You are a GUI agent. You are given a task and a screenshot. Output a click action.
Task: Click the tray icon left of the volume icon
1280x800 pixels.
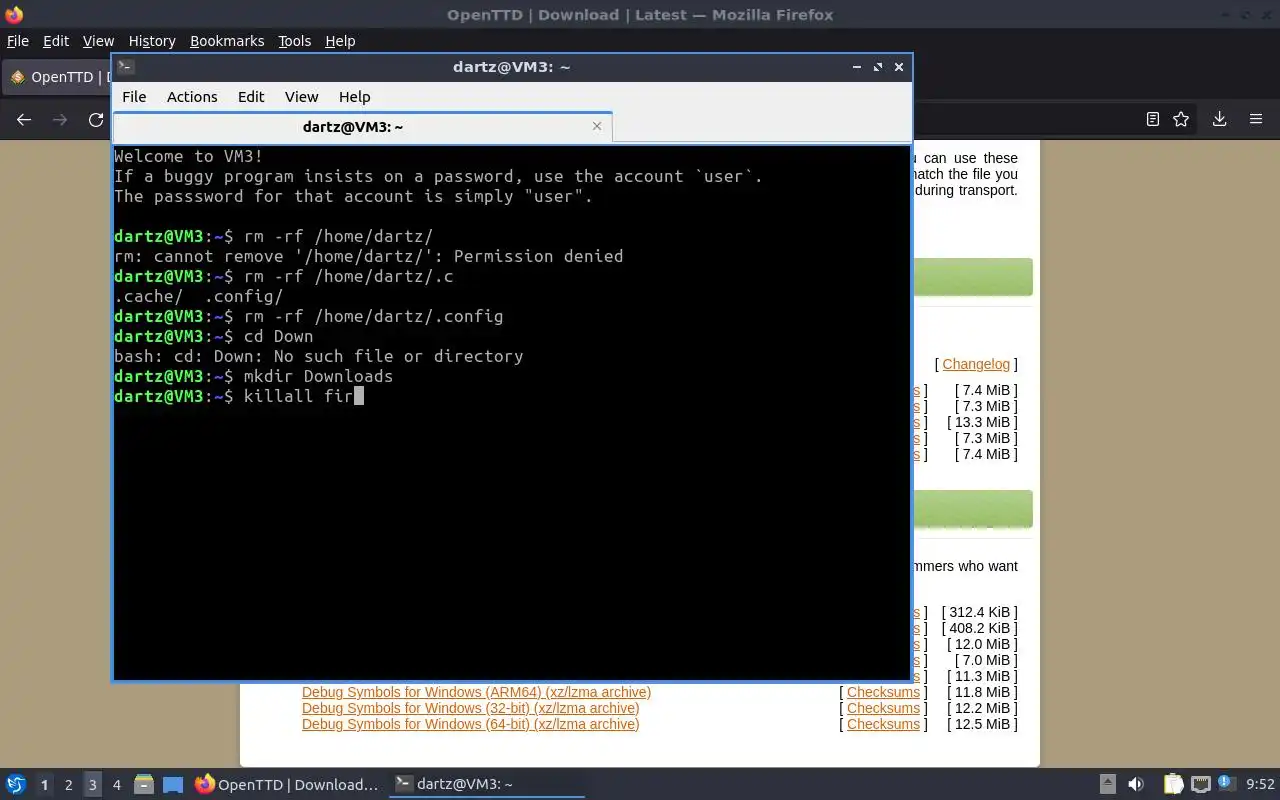tap(1108, 784)
